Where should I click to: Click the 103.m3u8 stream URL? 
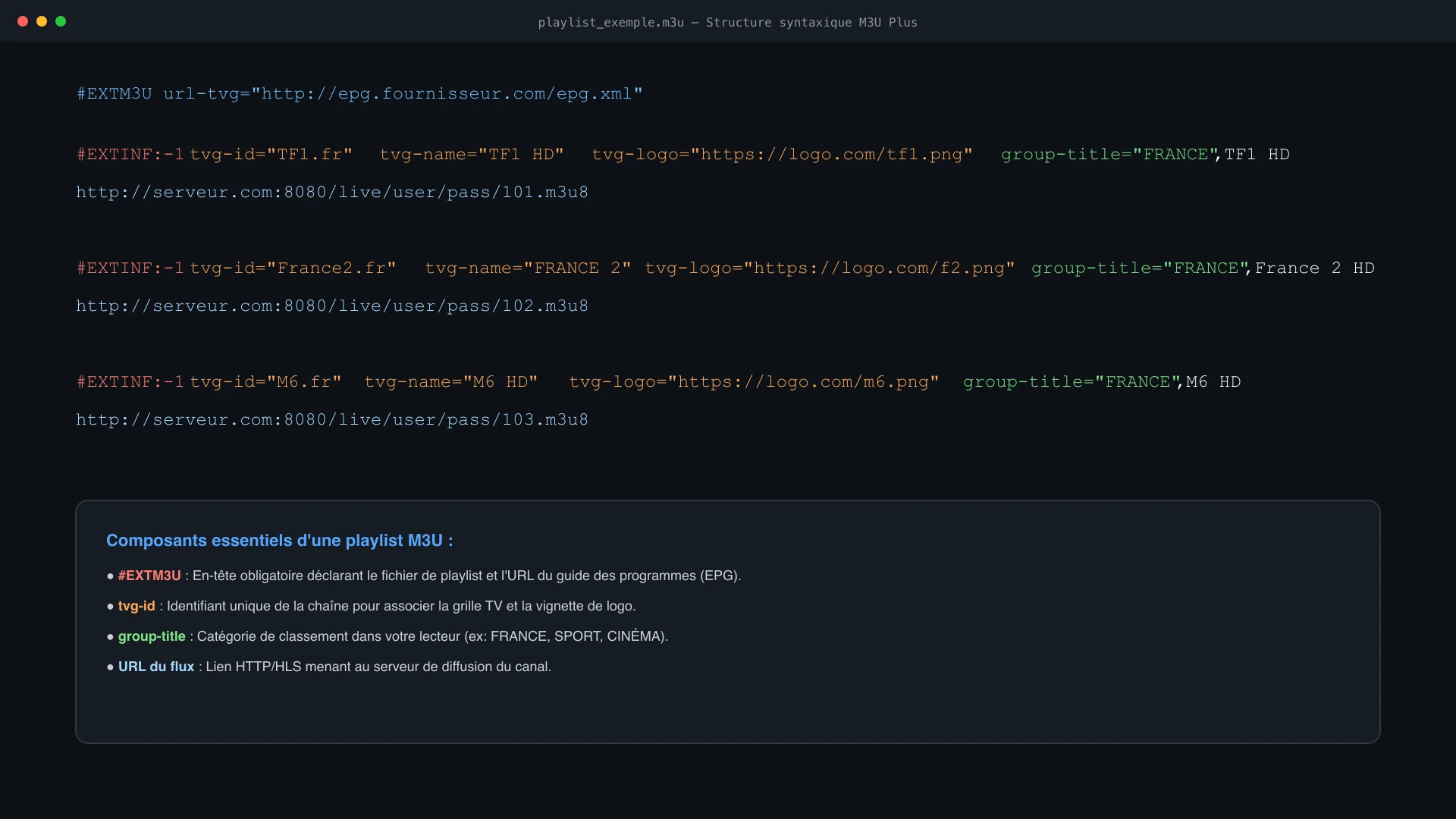[332, 420]
